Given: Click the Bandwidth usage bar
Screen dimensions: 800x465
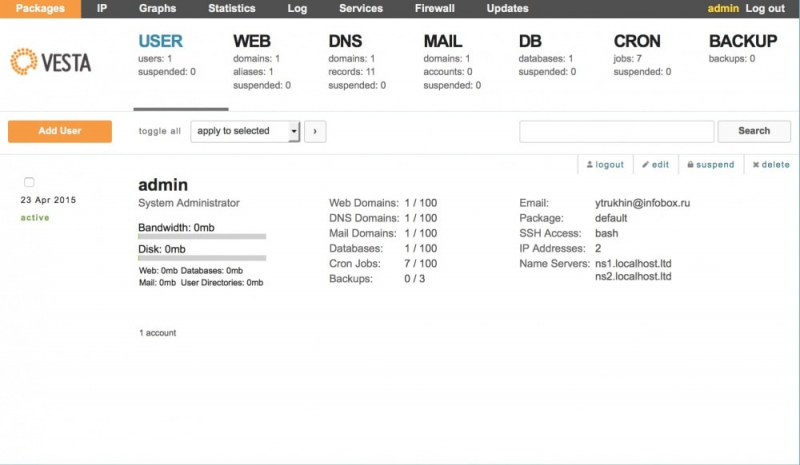Looking at the screenshot, I should click(201, 237).
